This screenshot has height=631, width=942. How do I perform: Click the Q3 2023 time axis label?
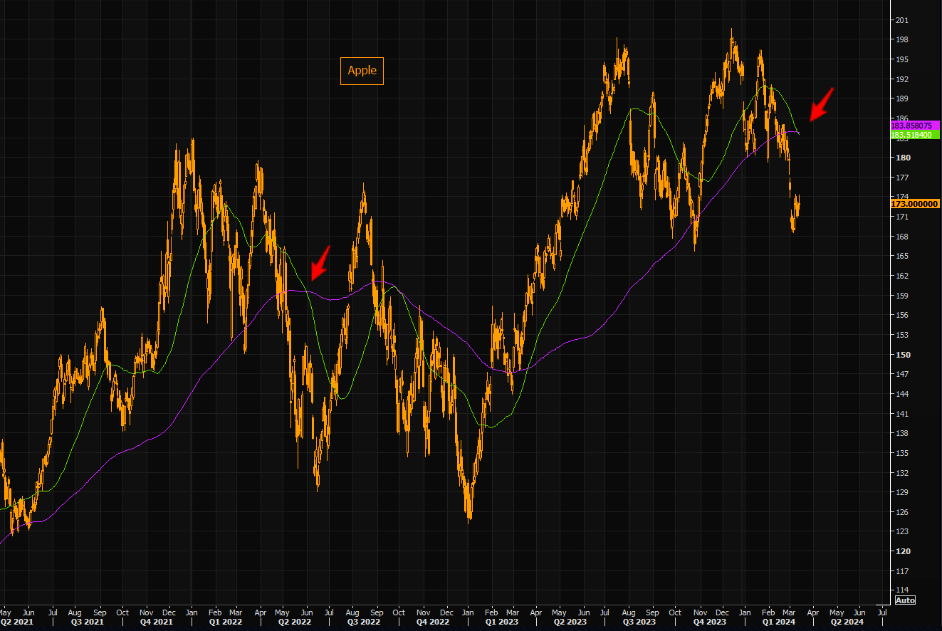point(638,621)
